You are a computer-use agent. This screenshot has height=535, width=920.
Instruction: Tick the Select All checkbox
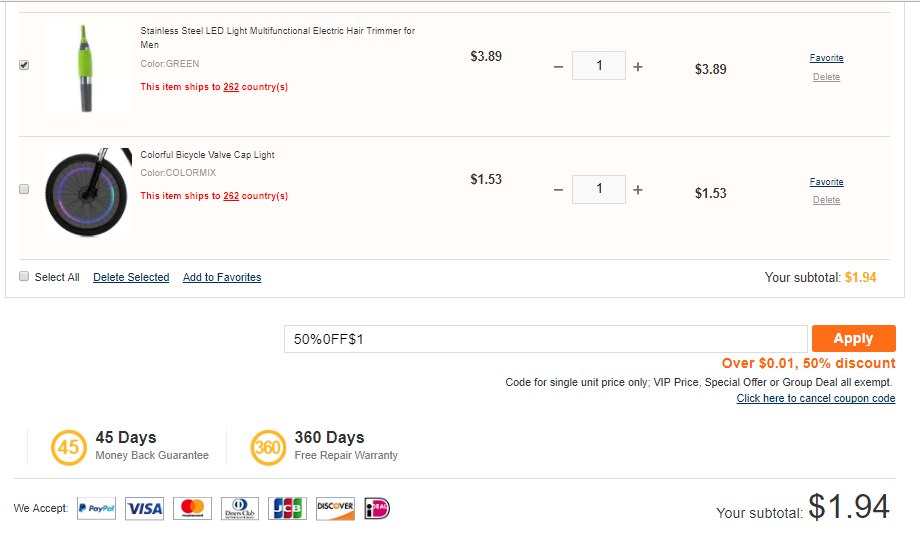coord(24,276)
